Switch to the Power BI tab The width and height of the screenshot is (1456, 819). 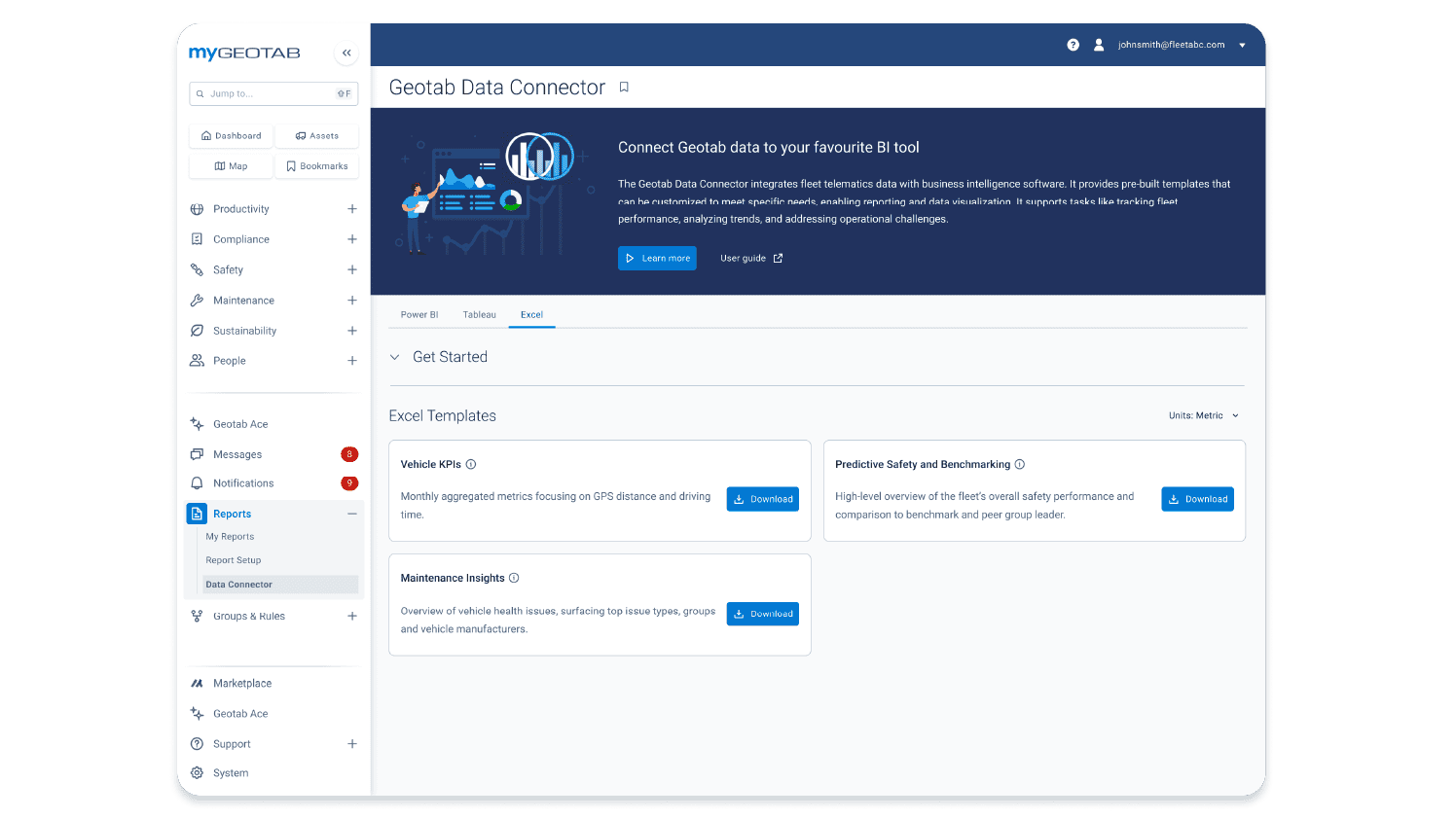tap(419, 315)
